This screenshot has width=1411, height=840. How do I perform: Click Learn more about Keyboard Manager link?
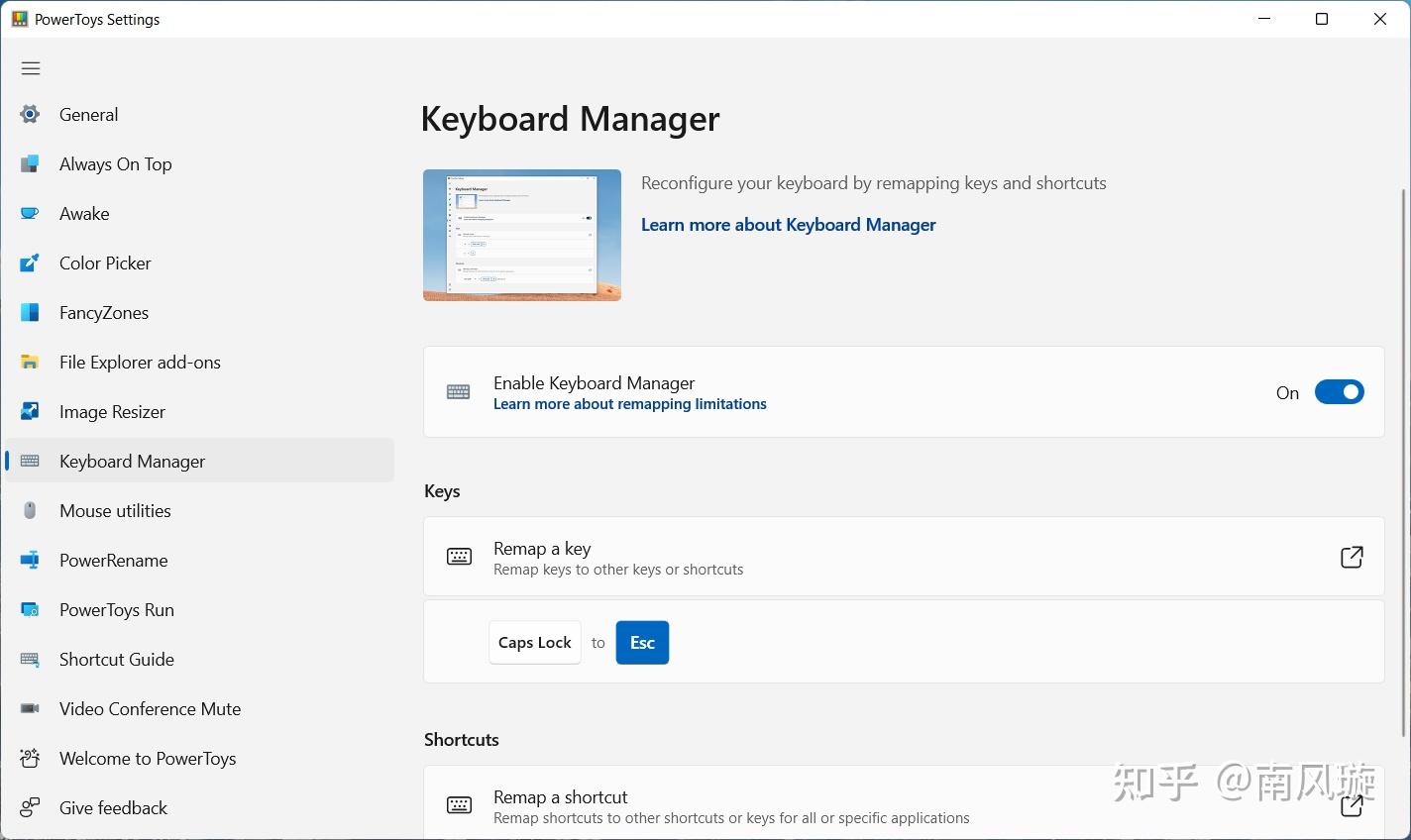tap(788, 225)
